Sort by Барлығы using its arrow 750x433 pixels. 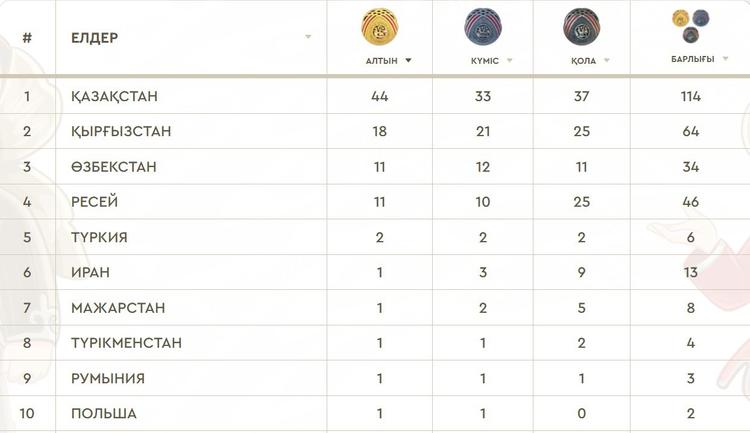(725, 59)
